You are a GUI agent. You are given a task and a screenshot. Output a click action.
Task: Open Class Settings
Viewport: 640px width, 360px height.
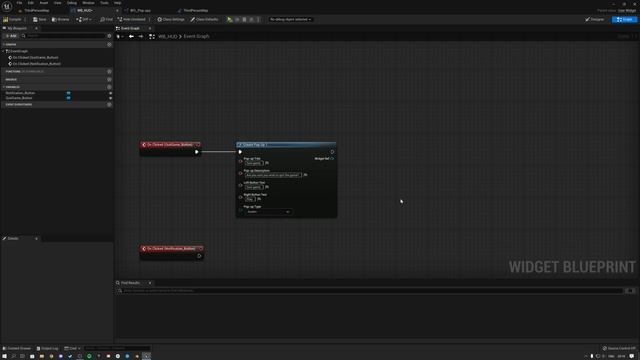(171, 19)
